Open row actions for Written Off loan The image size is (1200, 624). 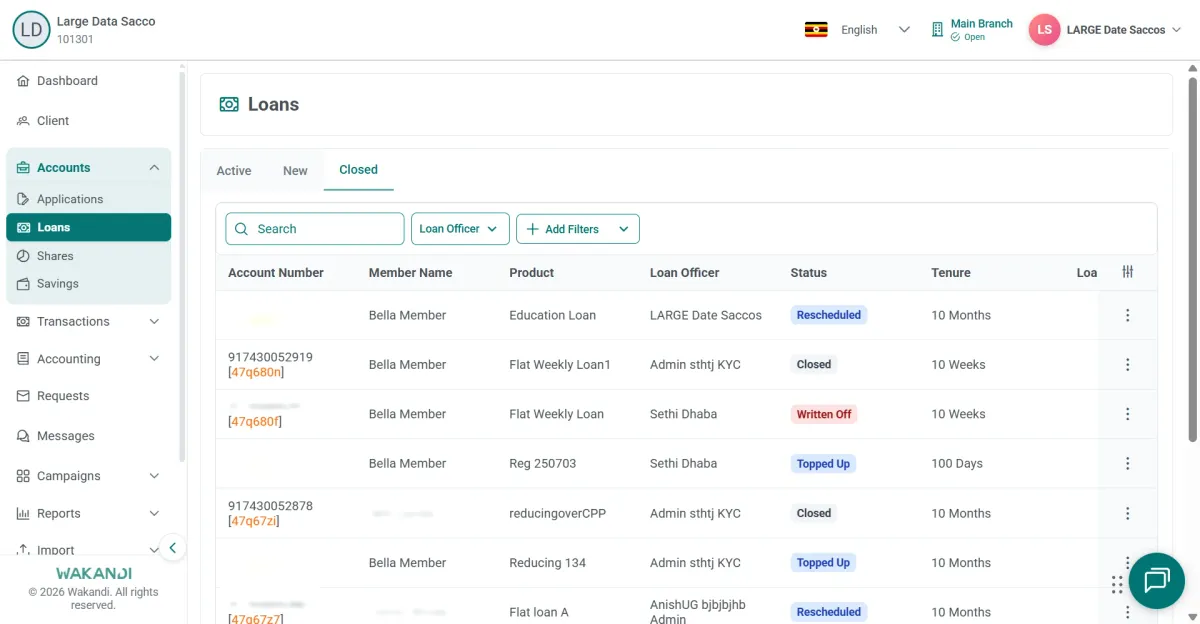pos(1128,414)
